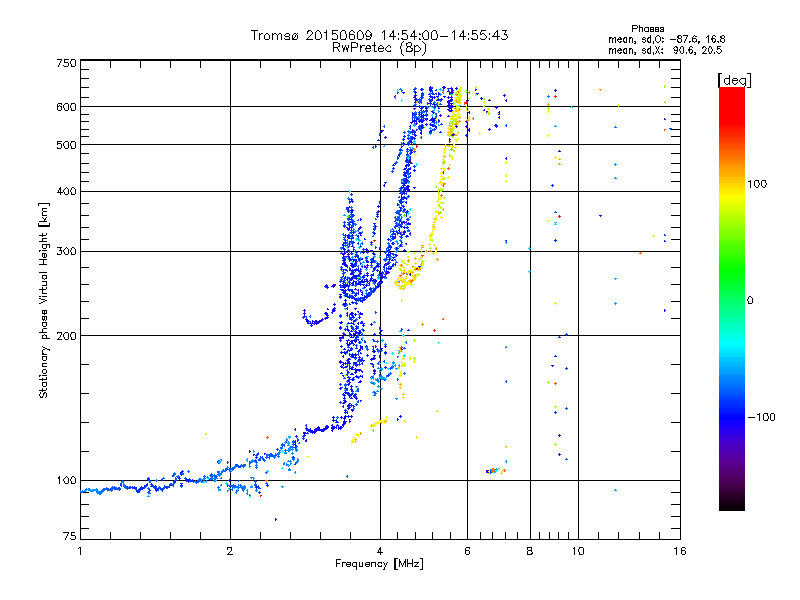Click the '0' tick label beside the color bar

point(750,301)
